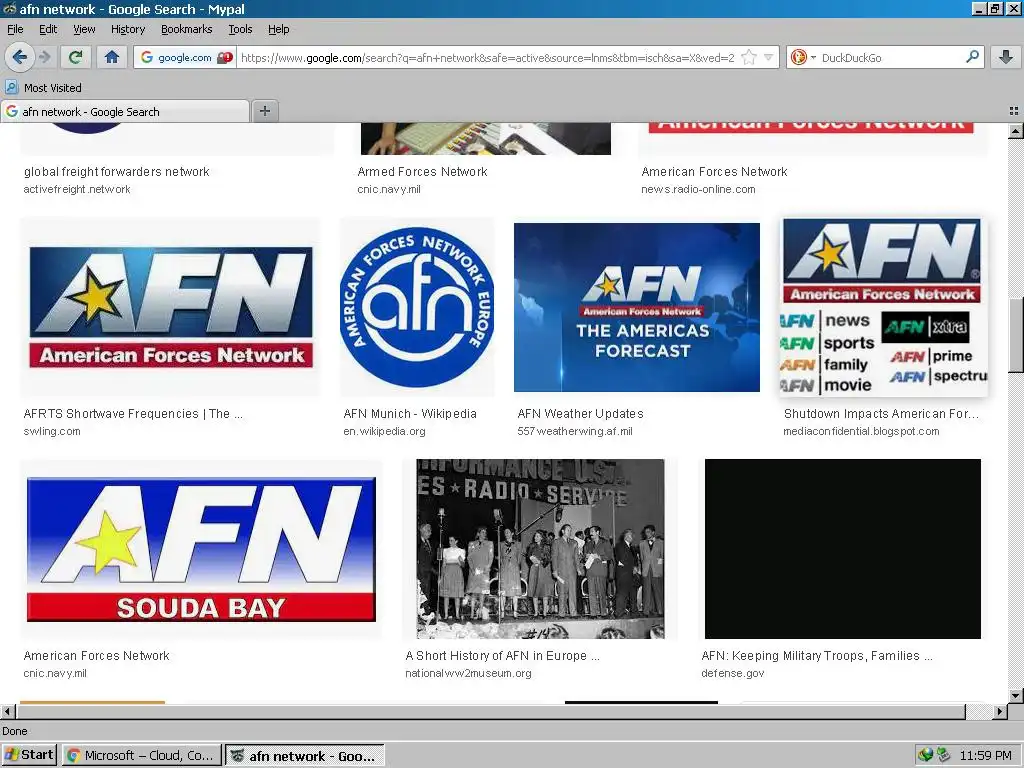1024x768 pixels.
Task: Click the en.wikipedia.org source link
Action: pyautogui.click(x=385, y=431)
